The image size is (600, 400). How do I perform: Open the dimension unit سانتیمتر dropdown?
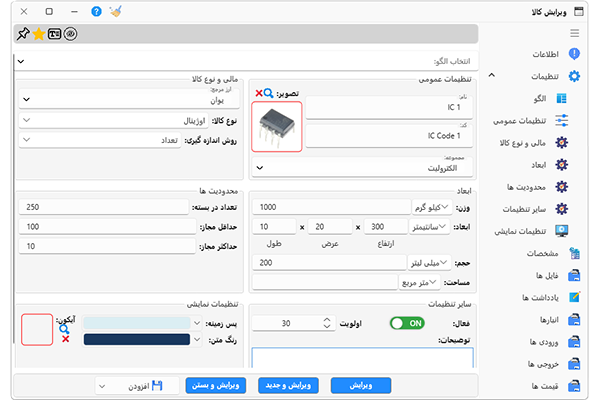429,227
